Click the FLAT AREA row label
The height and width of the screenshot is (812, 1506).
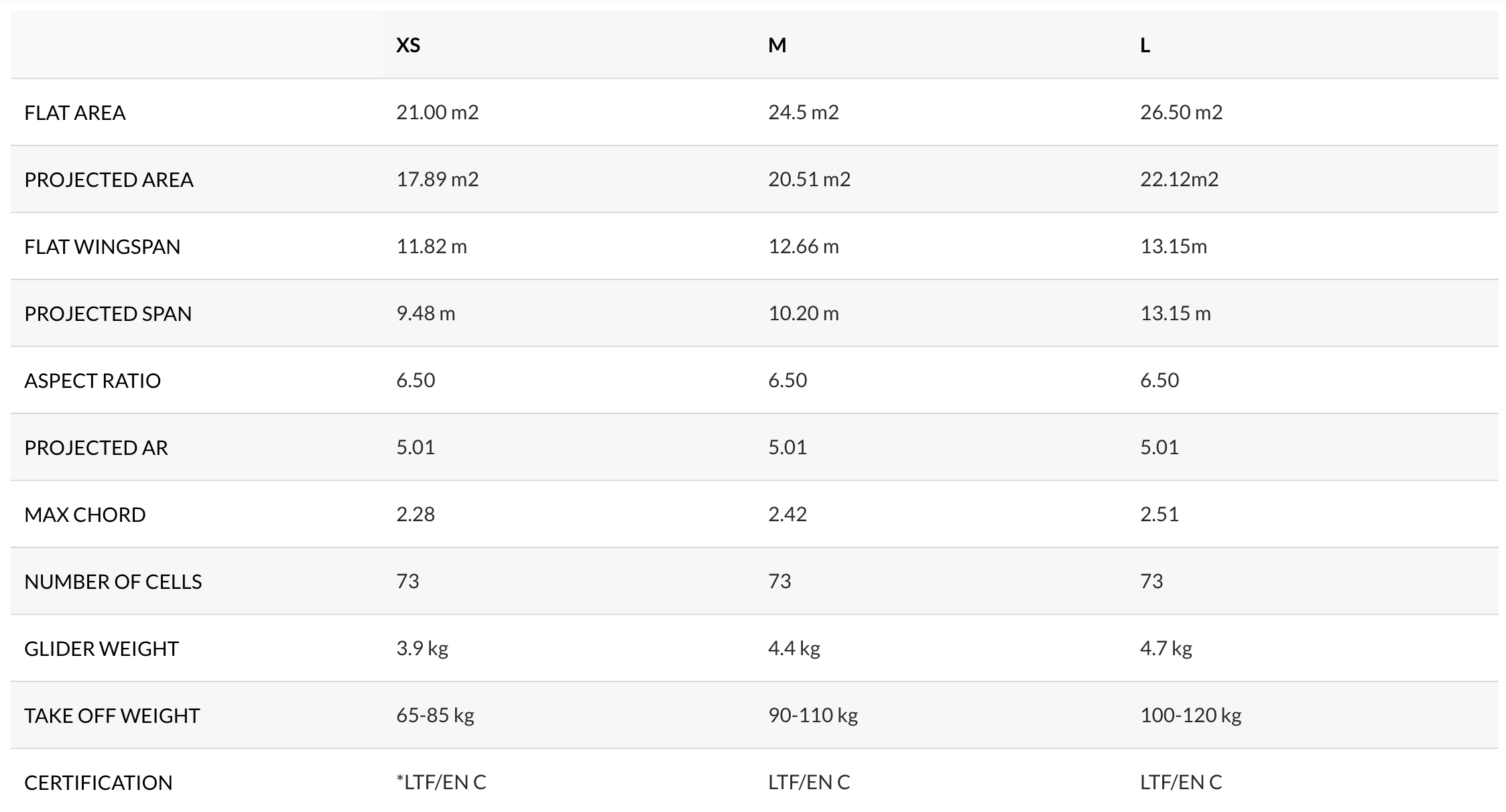pos(75,113)
